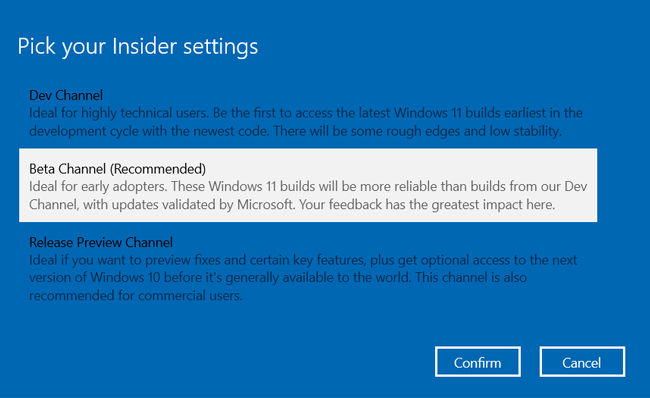This screenshot has width=650, height=398.
Task: Select the Dev Channel option
Action: coord(308,113)
